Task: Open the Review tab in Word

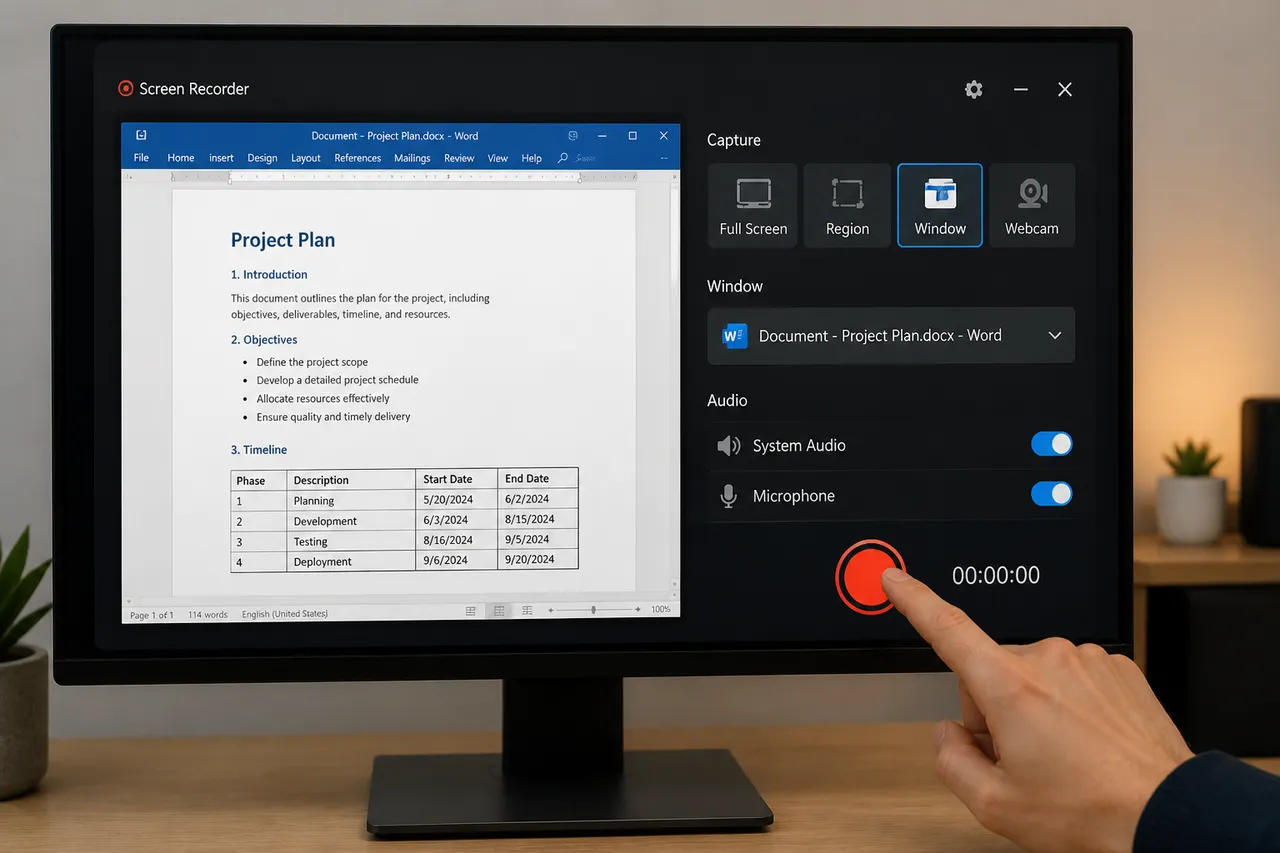Action: 459,158
